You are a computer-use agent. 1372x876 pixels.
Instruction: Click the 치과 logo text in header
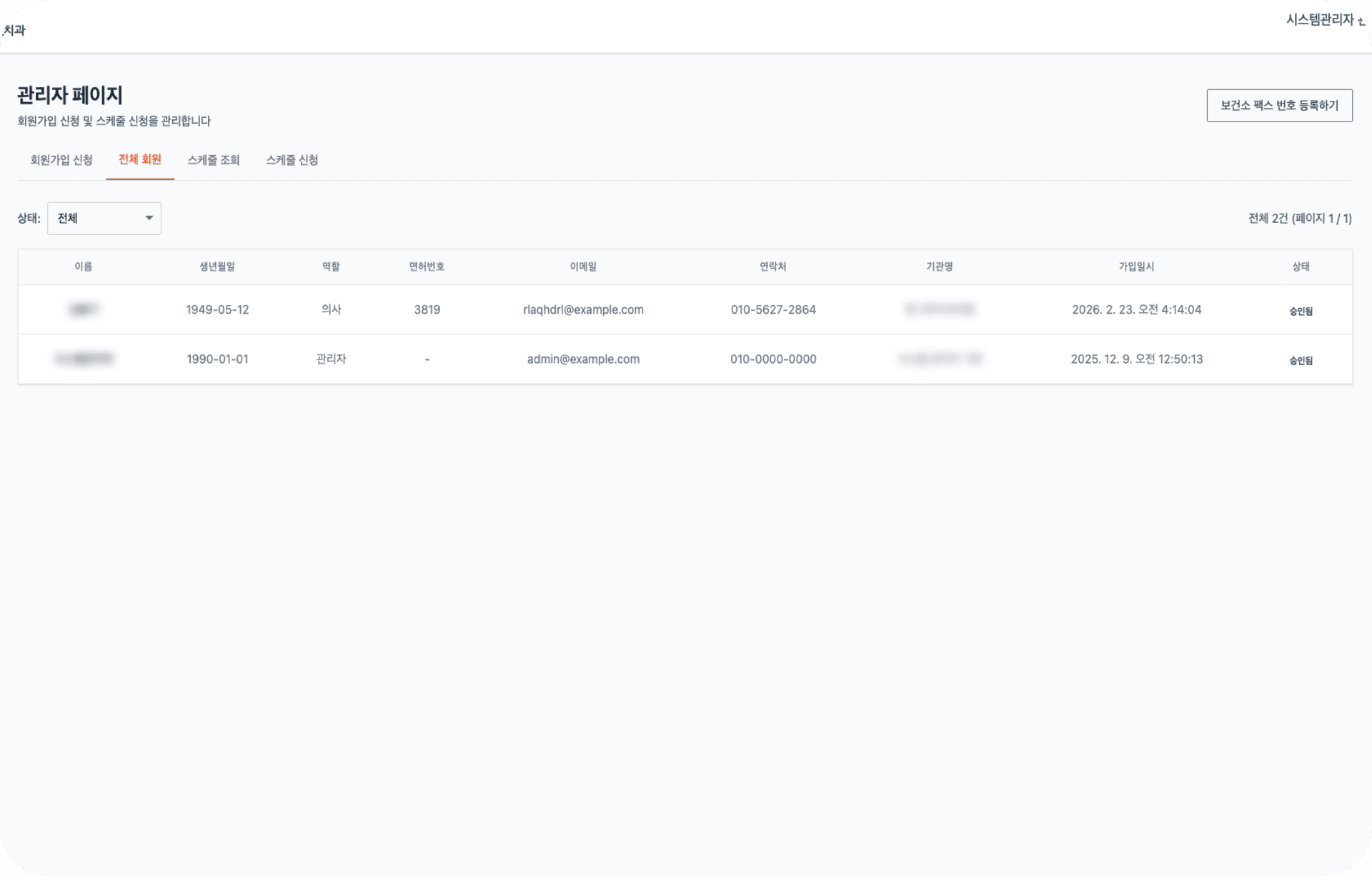(14, 30)
